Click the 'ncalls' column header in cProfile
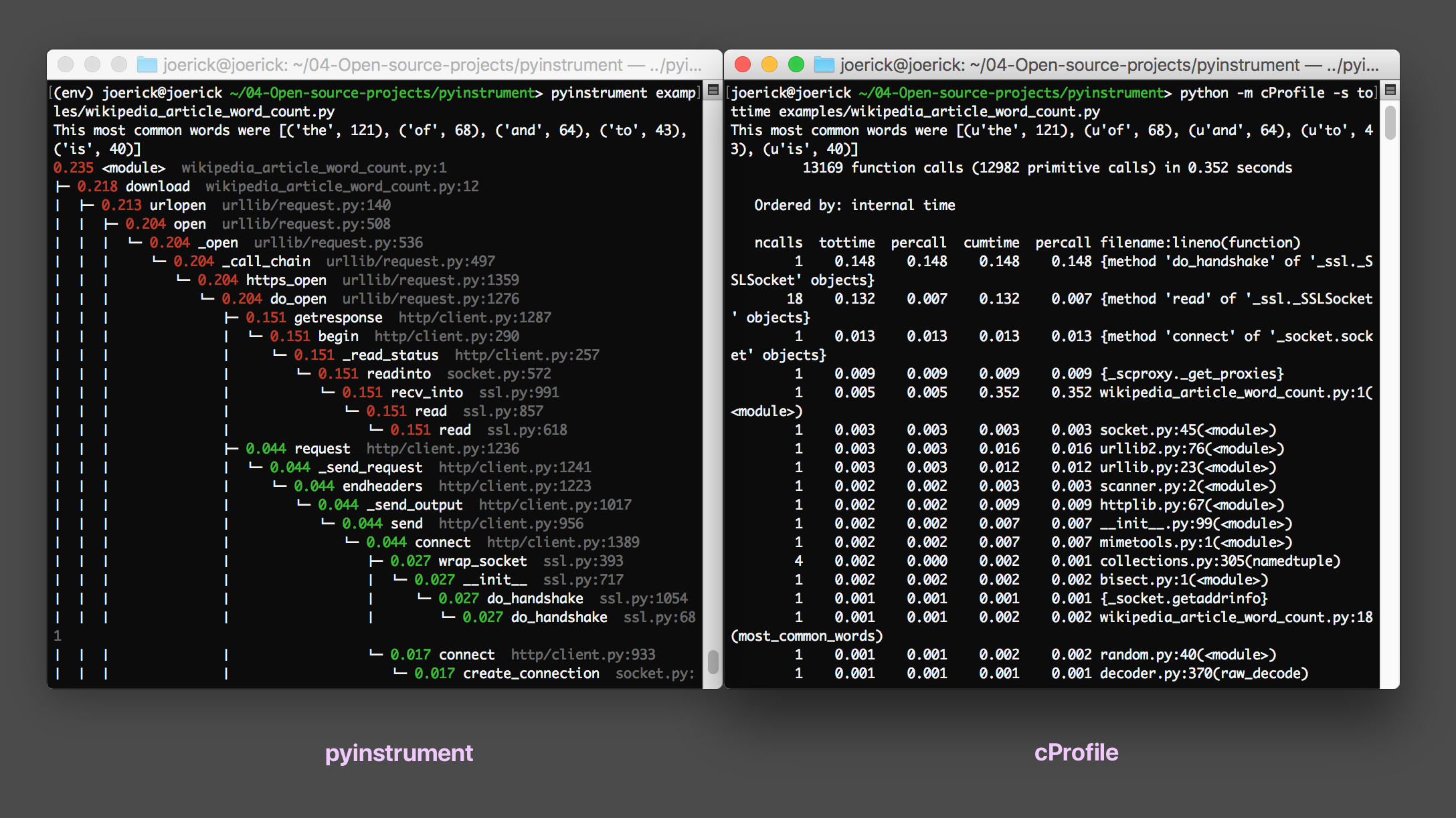Screen dimensions: 1456x818 point(779,242)
